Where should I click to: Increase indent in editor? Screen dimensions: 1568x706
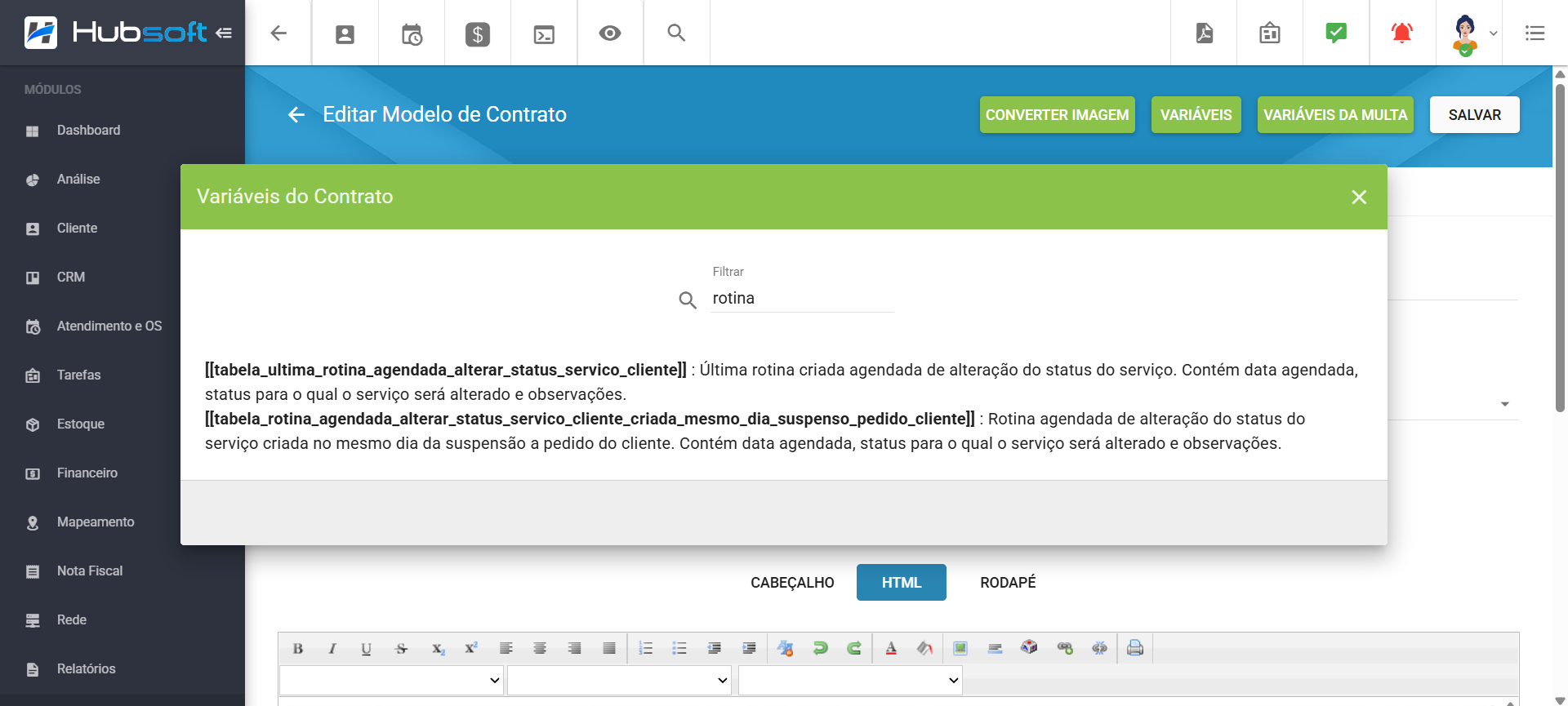[749, 648]
